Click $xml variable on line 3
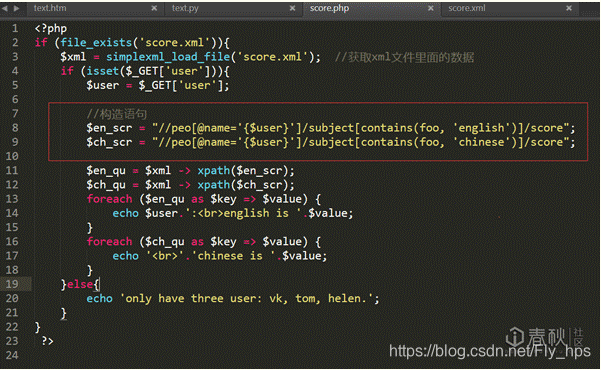The height and width of the screenshot is (370, 601). click(x=73, y=57)
